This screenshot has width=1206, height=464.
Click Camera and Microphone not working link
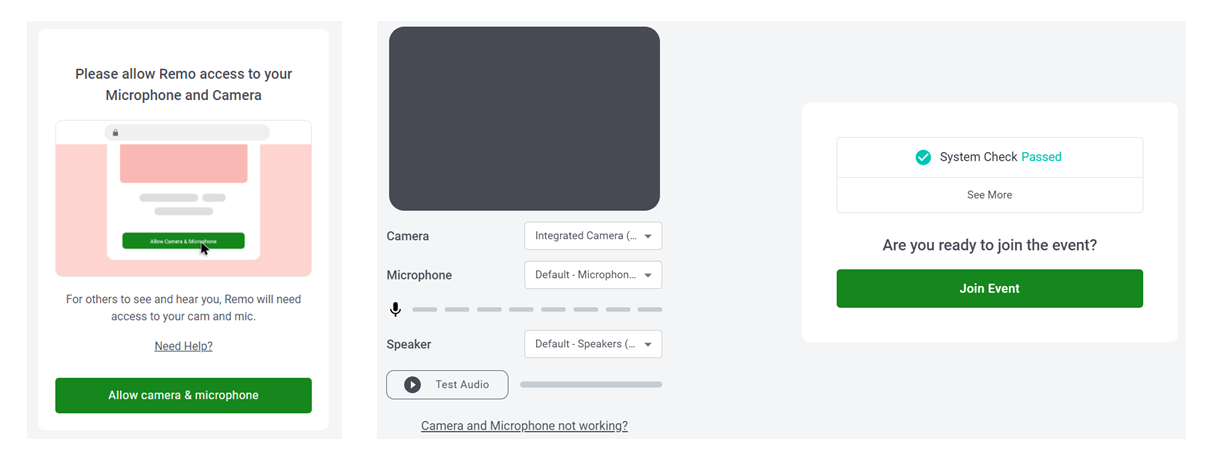pos(524,426)
